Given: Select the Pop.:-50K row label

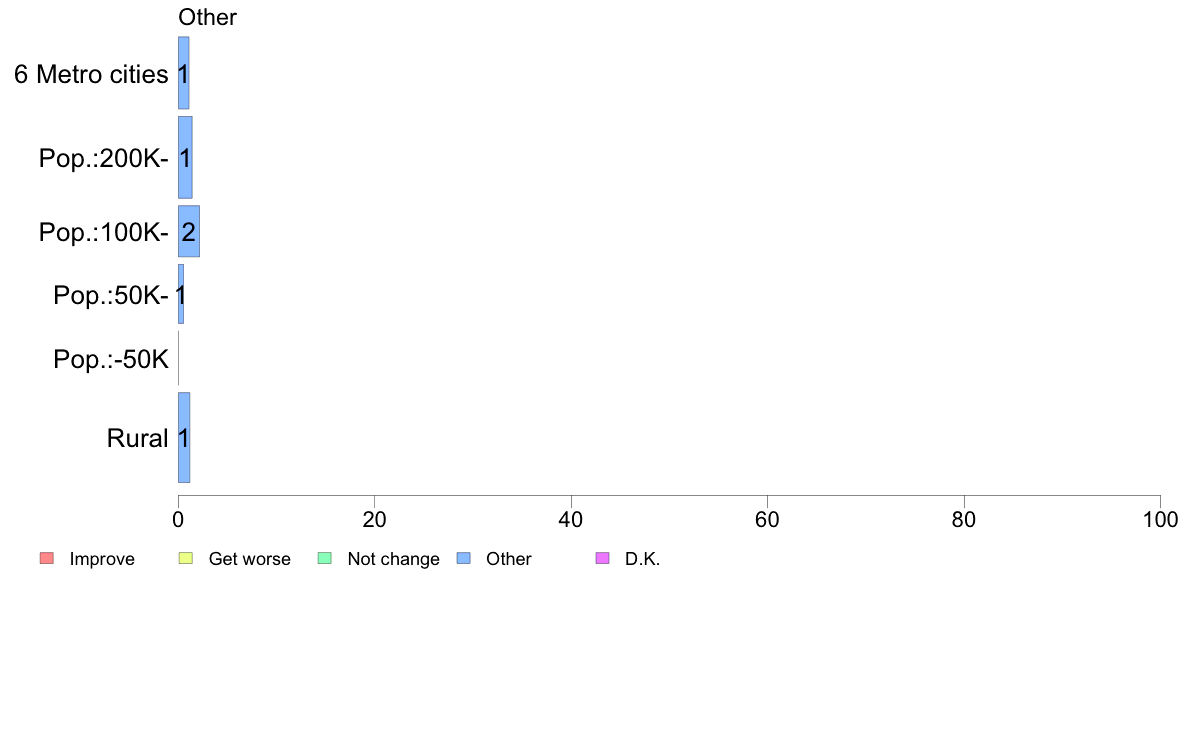Looking at the screenshot, I should (x=111, y=359).
